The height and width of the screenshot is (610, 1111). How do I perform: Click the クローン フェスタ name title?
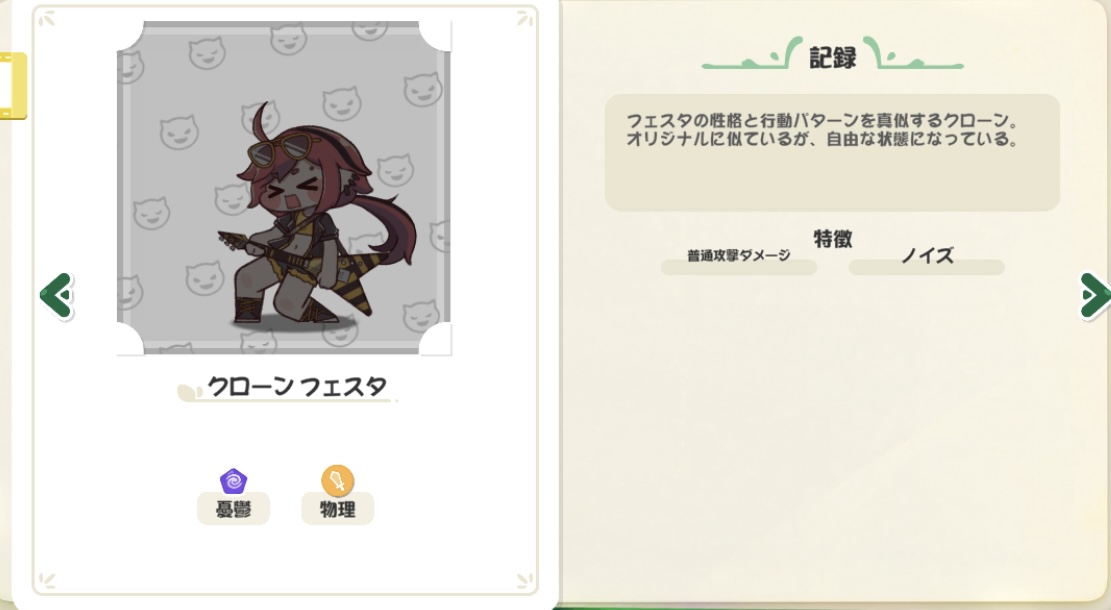pyautogui.click(x=297, y=387)
